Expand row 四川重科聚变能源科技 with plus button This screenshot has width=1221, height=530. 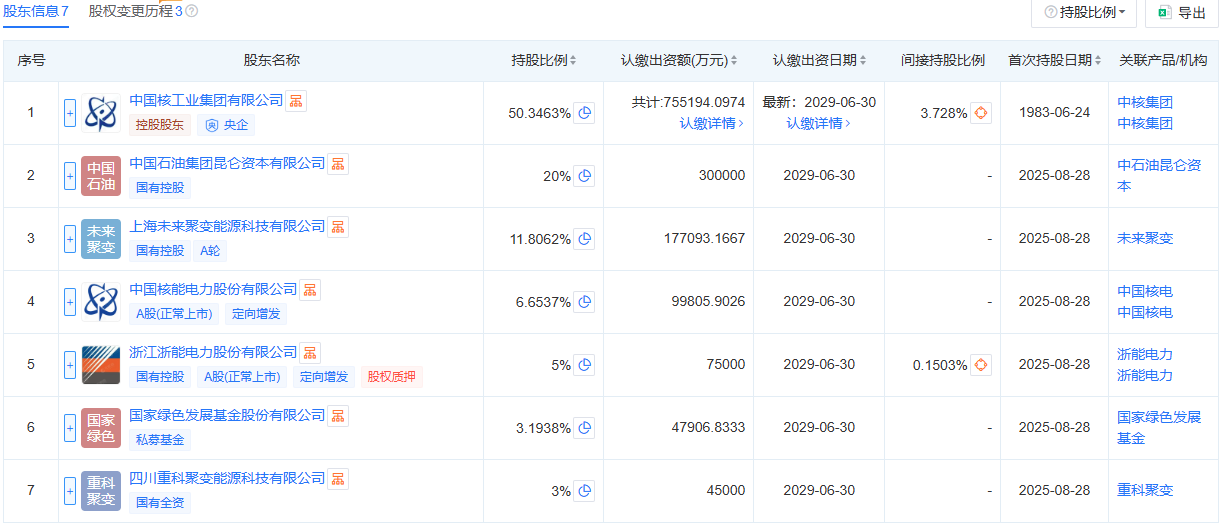coord(70,491)
